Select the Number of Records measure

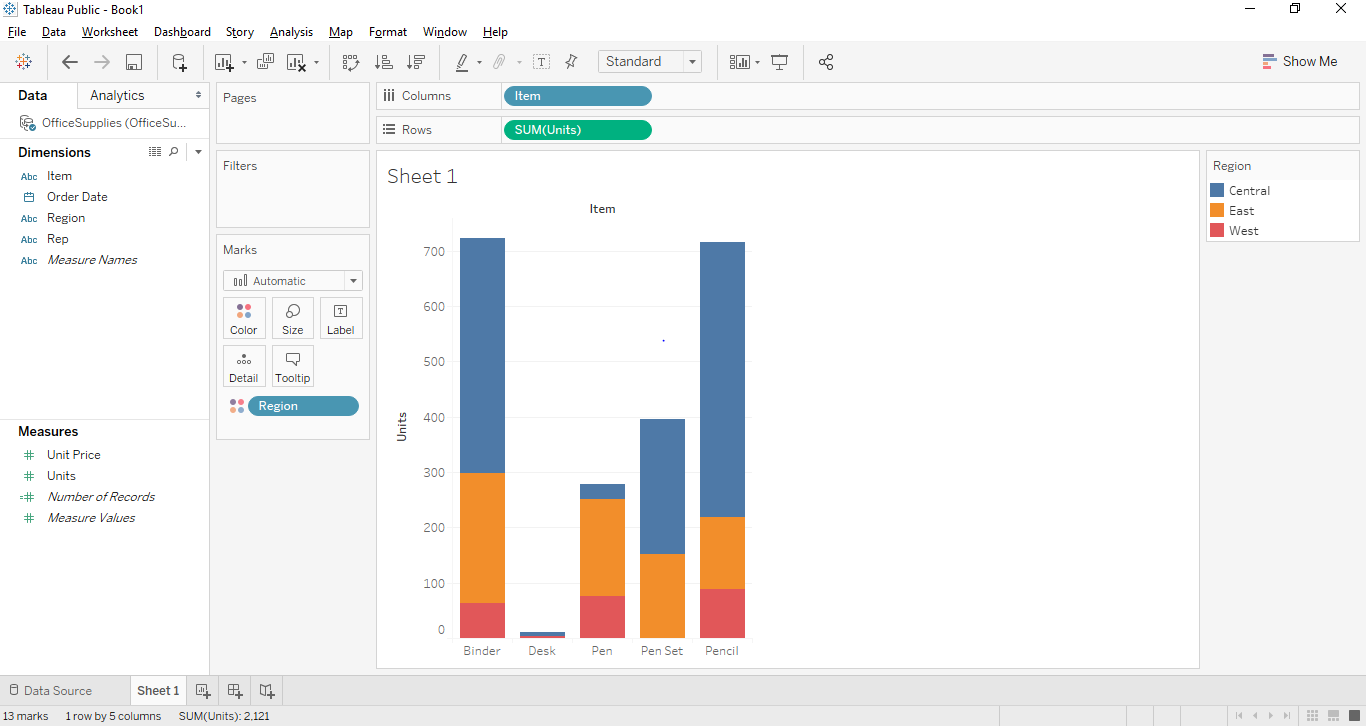coord(101,497)
